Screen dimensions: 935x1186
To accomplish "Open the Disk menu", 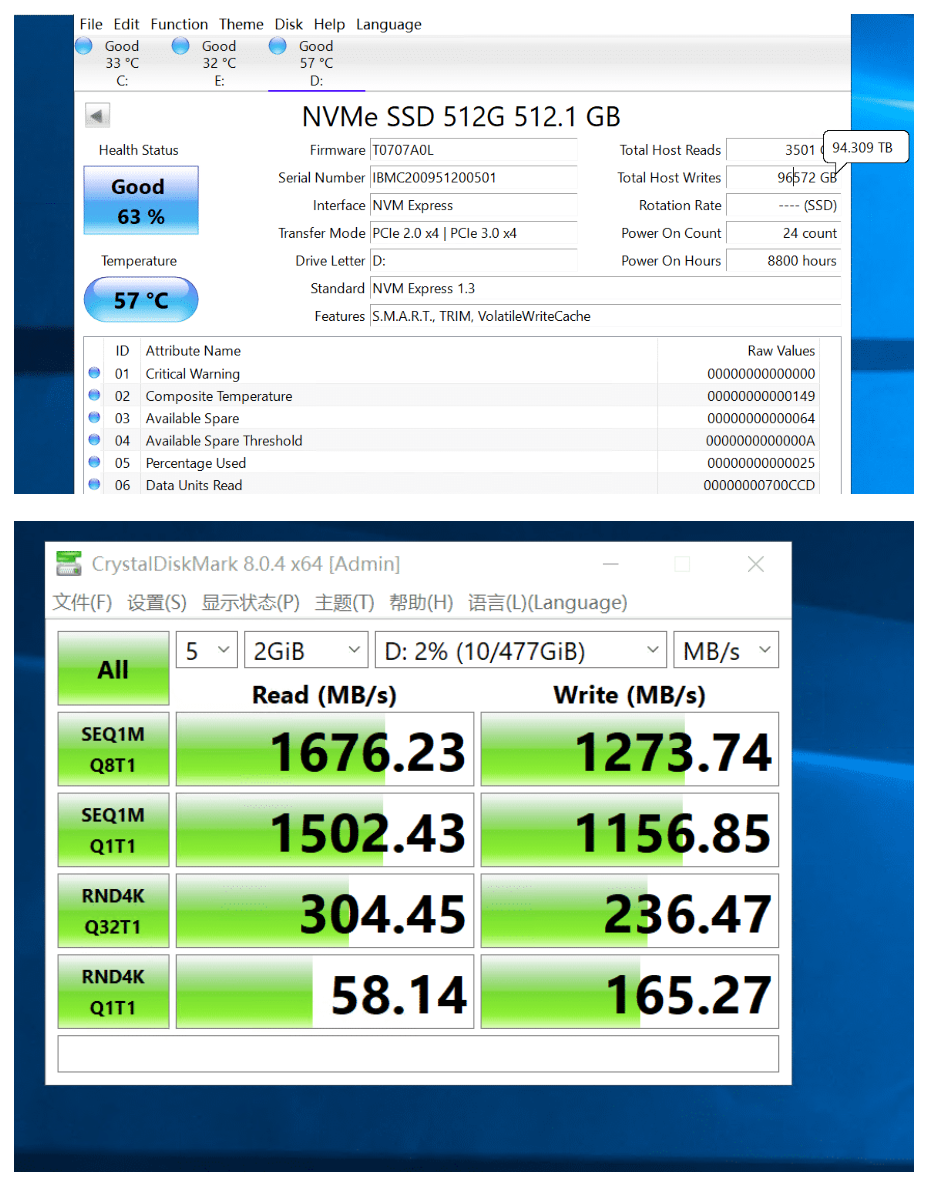I will 288,24.
